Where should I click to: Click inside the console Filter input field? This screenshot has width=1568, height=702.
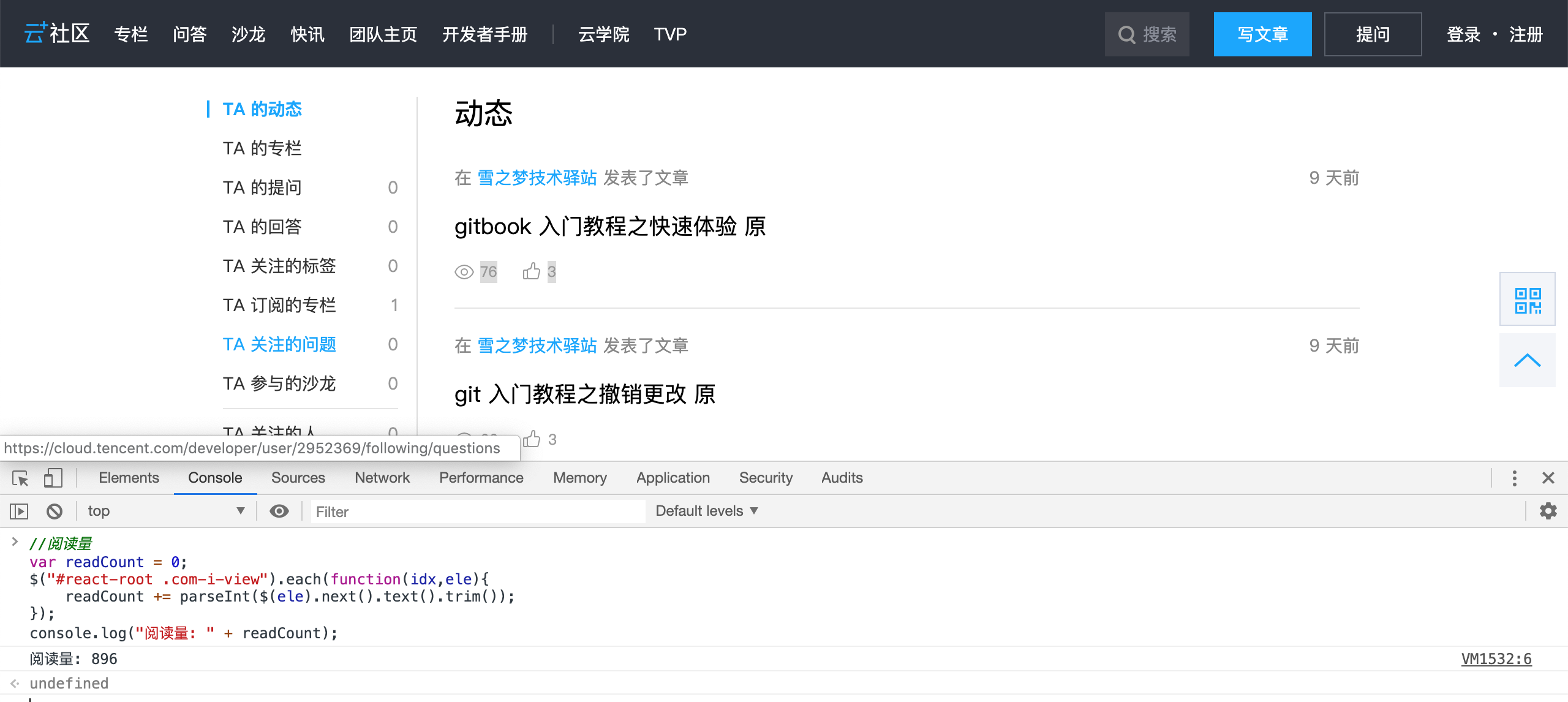coord(478,511)
